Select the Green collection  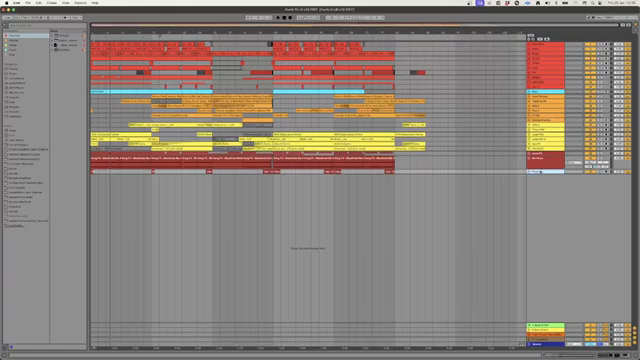coord(26,50)
